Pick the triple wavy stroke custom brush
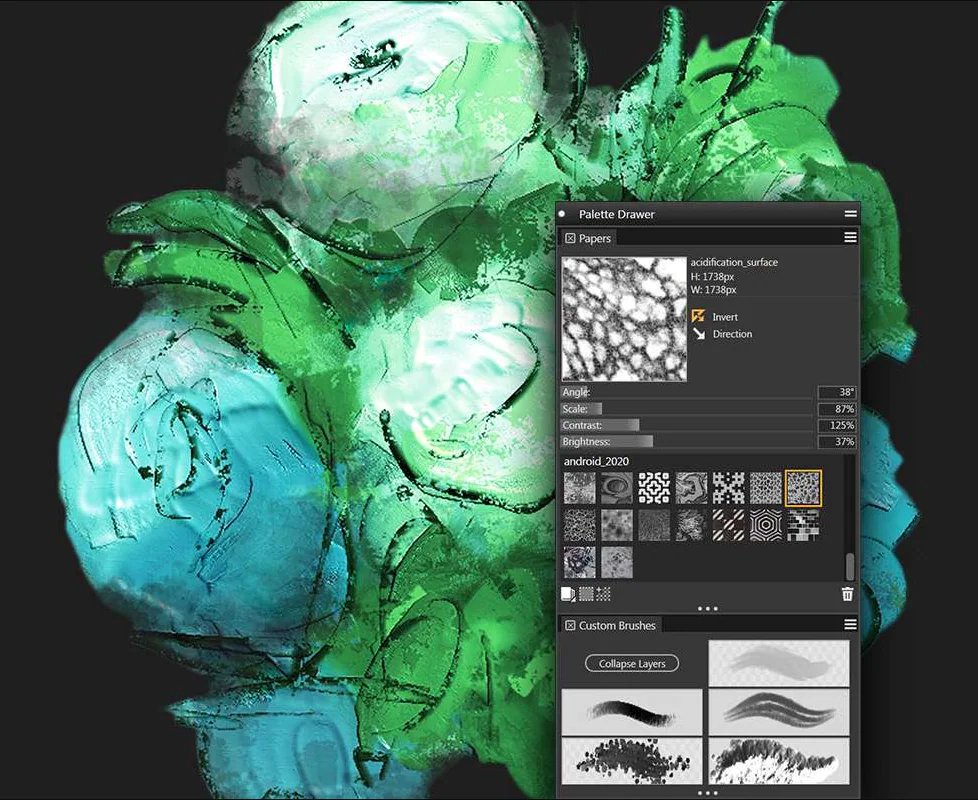The width and height of the screenshot is (978, 800). 779,709
